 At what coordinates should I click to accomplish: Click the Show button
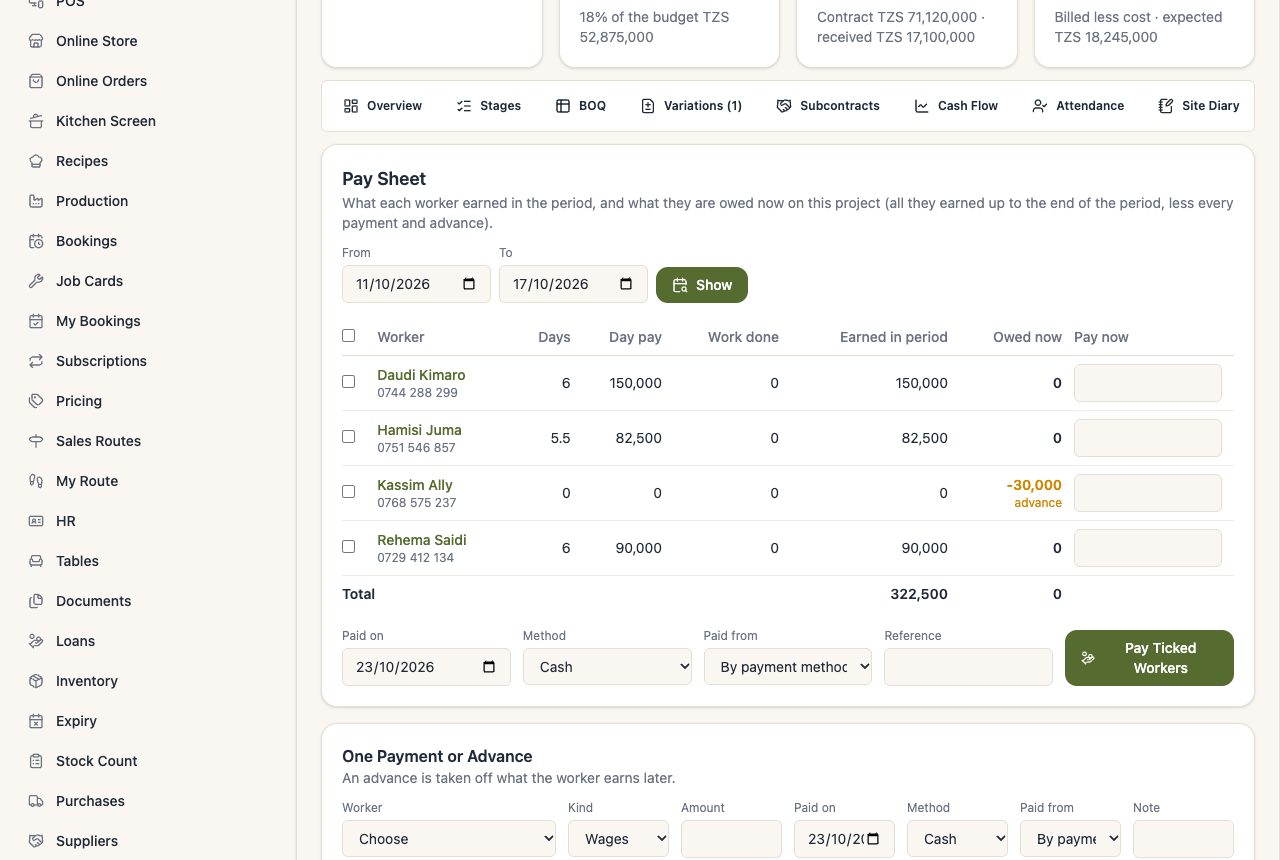point(702,285)
